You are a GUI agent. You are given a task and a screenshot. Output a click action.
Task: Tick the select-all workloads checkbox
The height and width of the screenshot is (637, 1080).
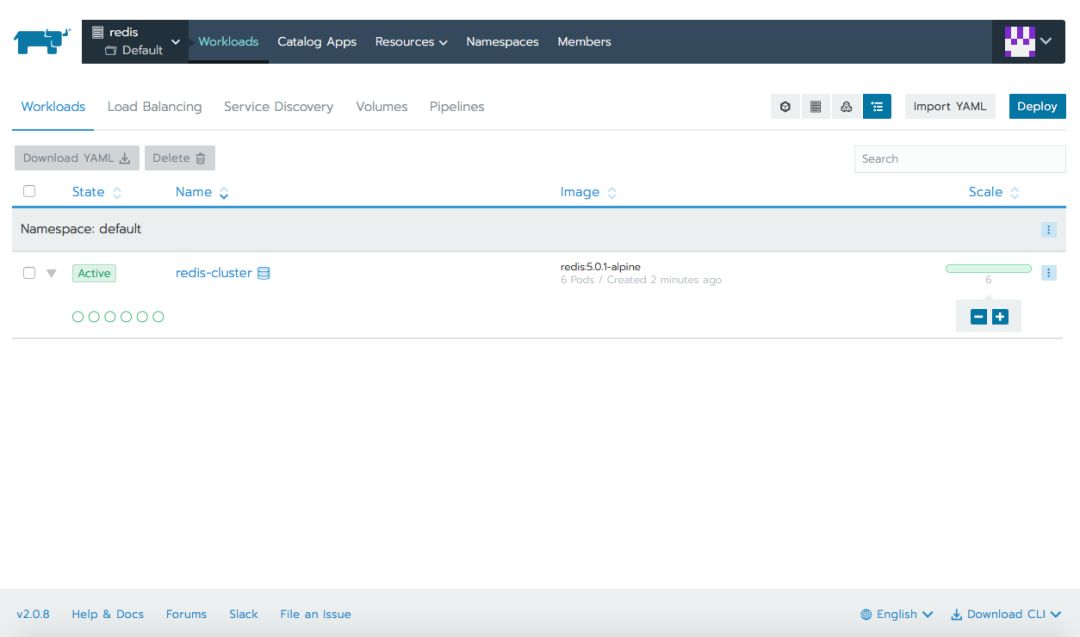29,191
